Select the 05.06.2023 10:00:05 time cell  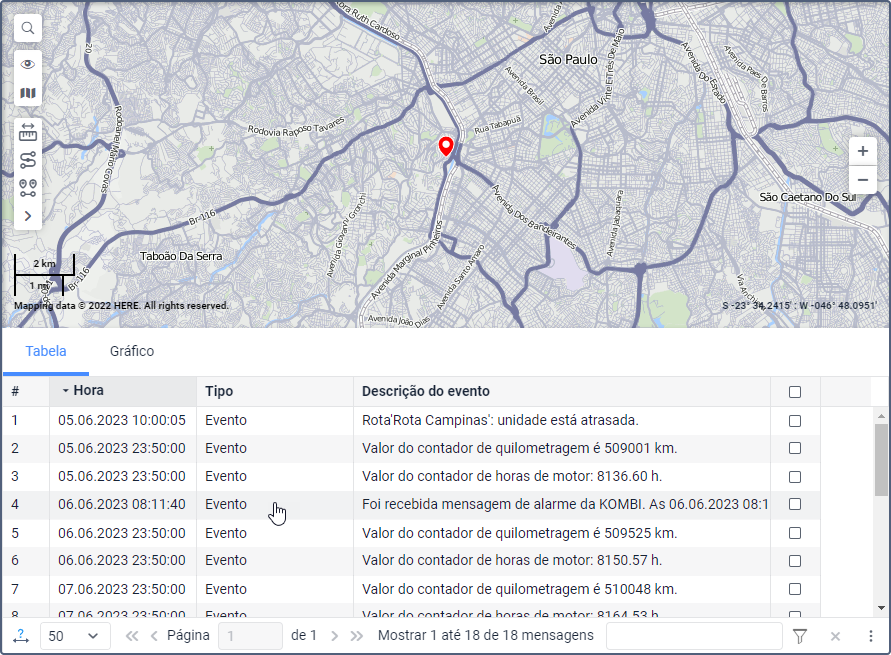[122, 420]
